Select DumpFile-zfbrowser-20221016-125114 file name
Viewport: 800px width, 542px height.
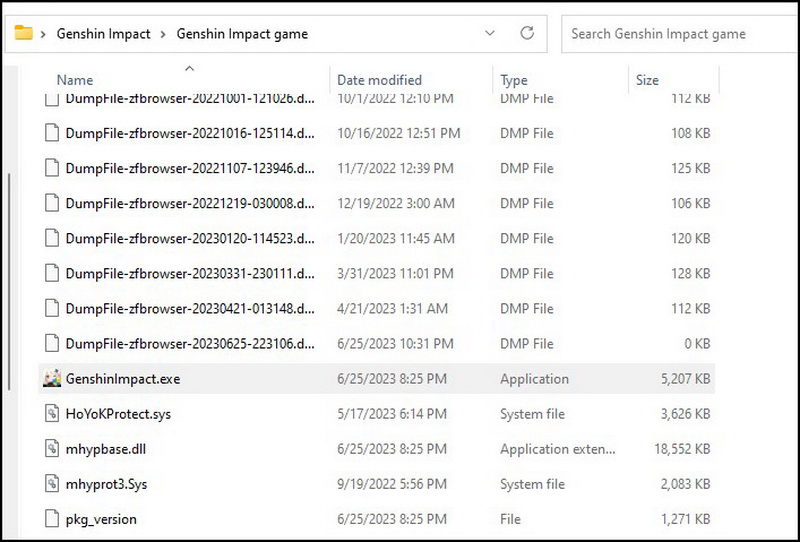[x=190, y=133]
